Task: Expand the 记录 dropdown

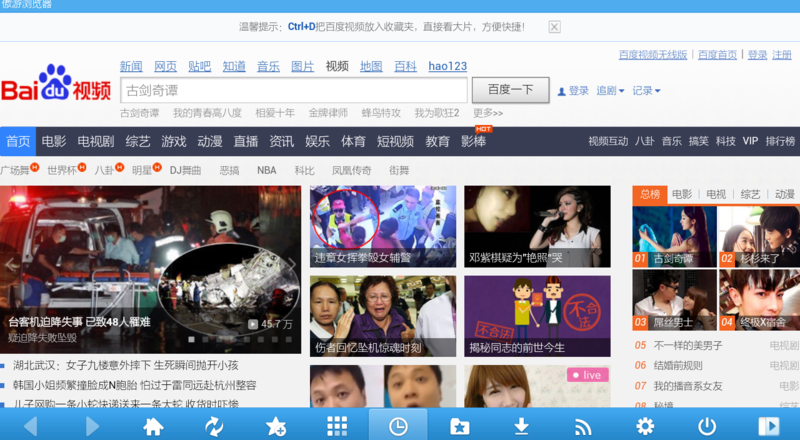Action: pos(646,91)
